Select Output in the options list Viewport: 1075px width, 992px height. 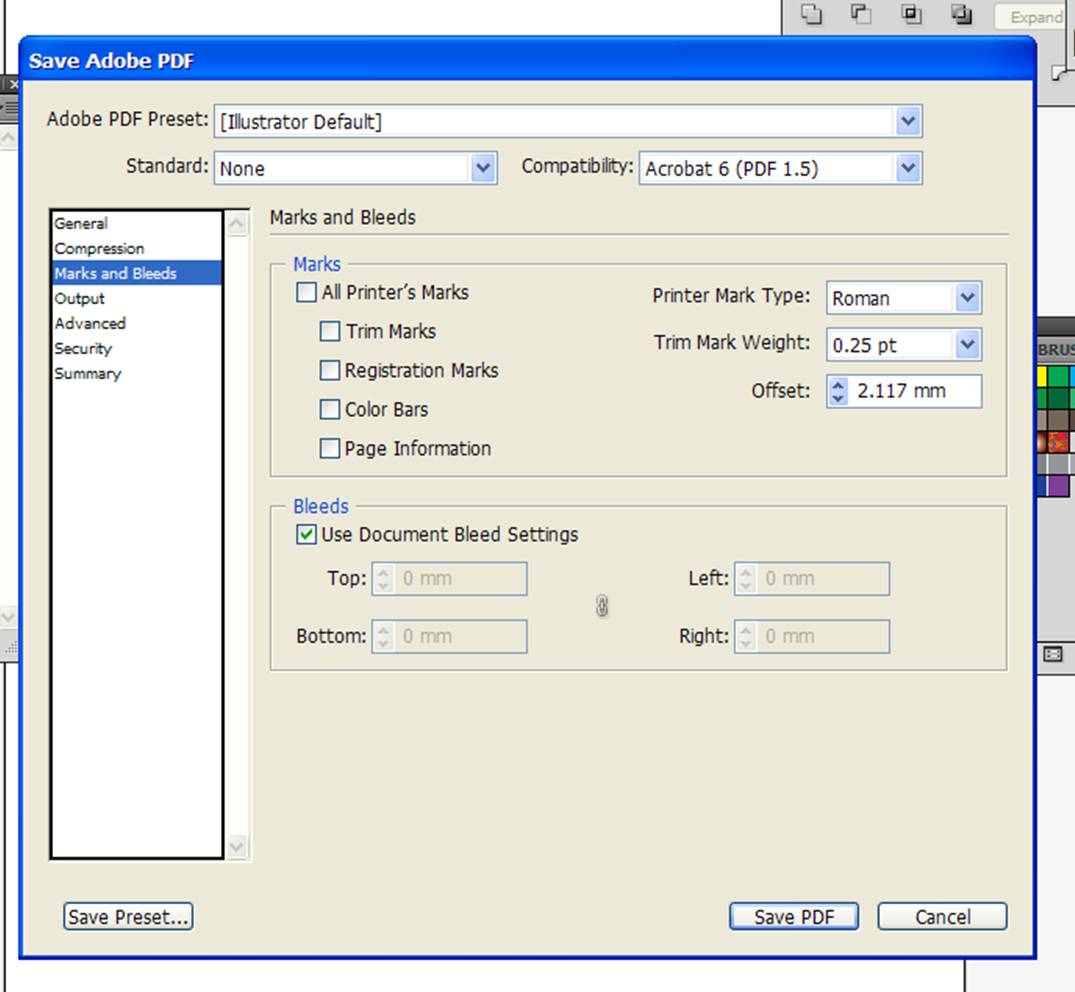point(137,298)
